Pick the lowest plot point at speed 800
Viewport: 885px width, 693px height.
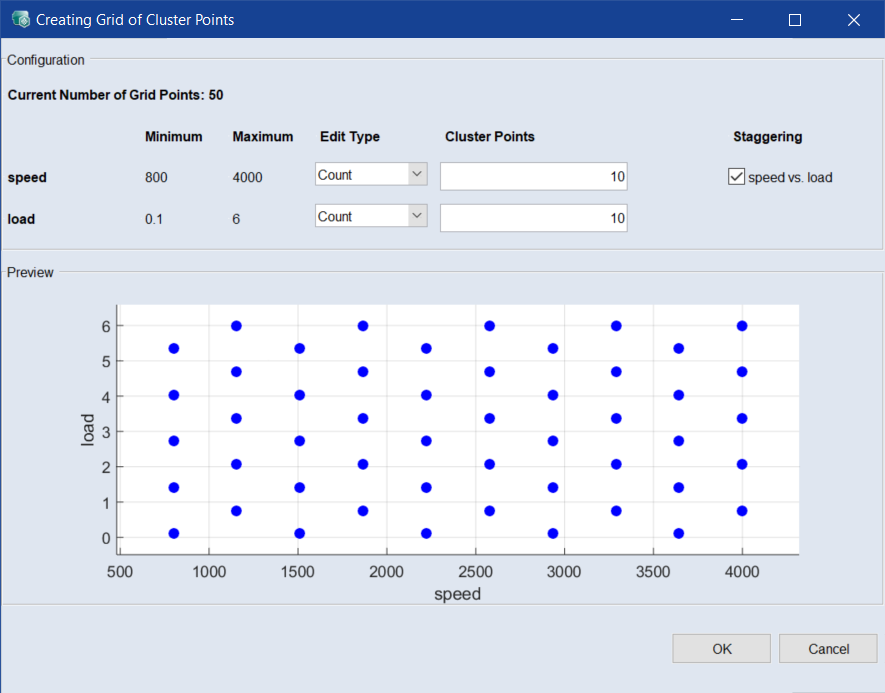point(174,534)
